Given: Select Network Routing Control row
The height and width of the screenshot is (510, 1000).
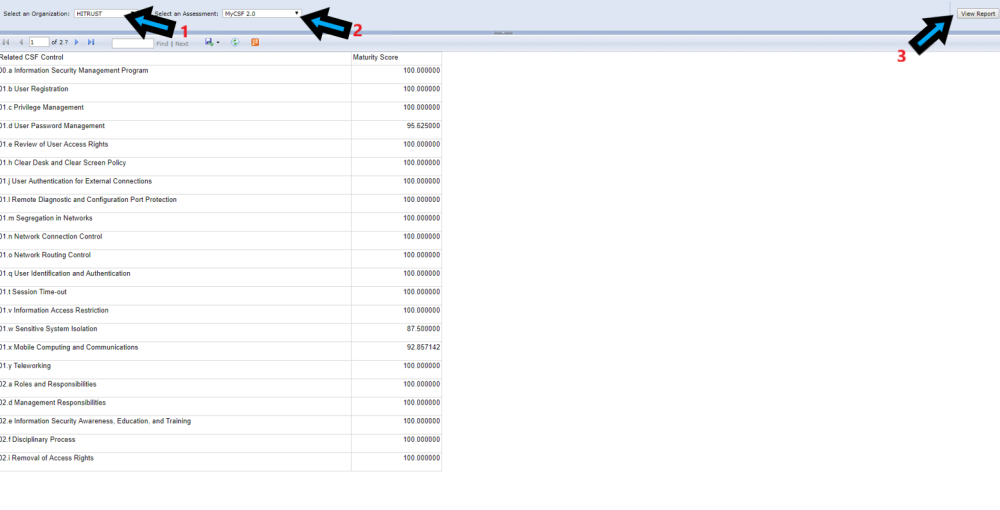Looking at the screenshot, I should (x=220, y=259).
